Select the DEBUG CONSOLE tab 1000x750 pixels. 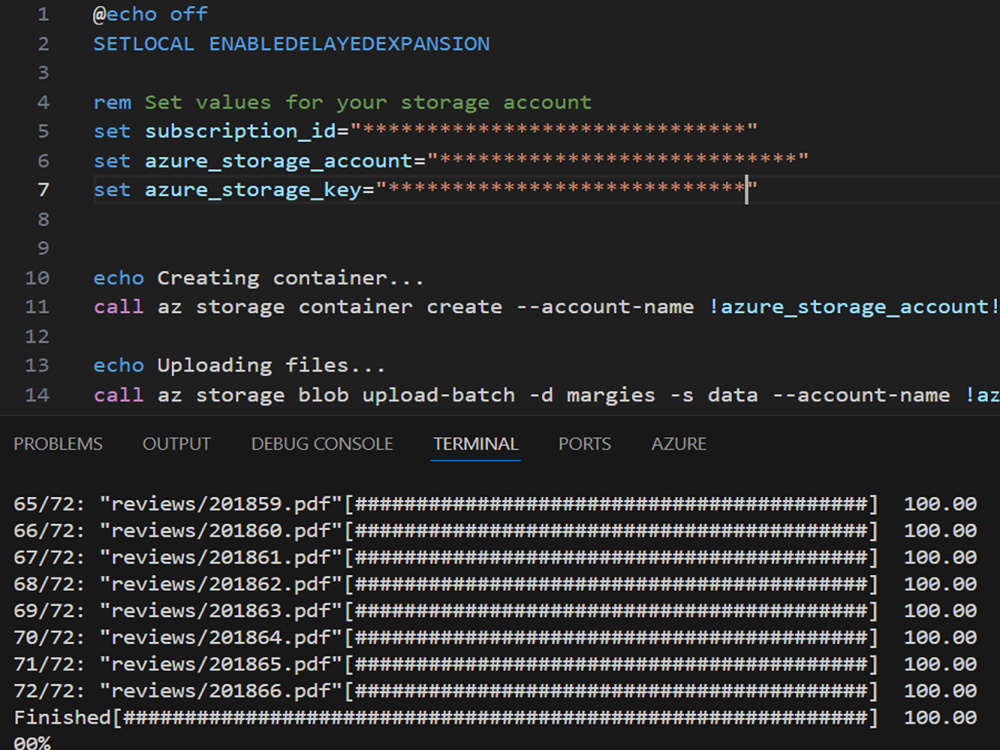[322, 443]
